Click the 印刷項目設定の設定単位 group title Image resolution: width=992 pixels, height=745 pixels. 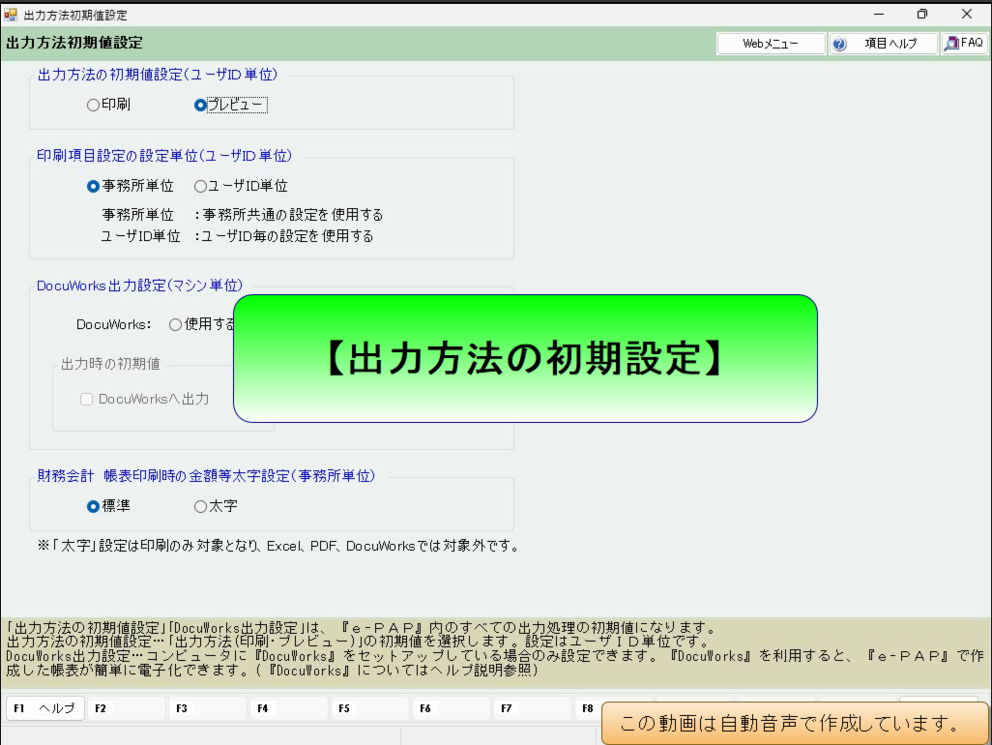164,156
